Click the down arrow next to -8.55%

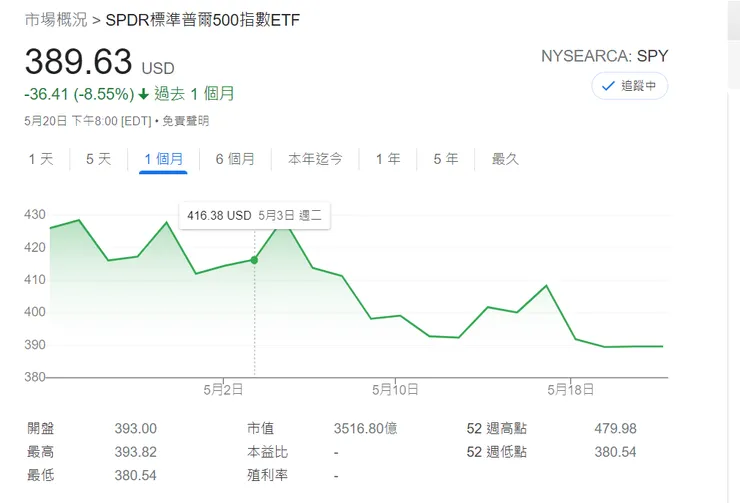click(143, 94)
